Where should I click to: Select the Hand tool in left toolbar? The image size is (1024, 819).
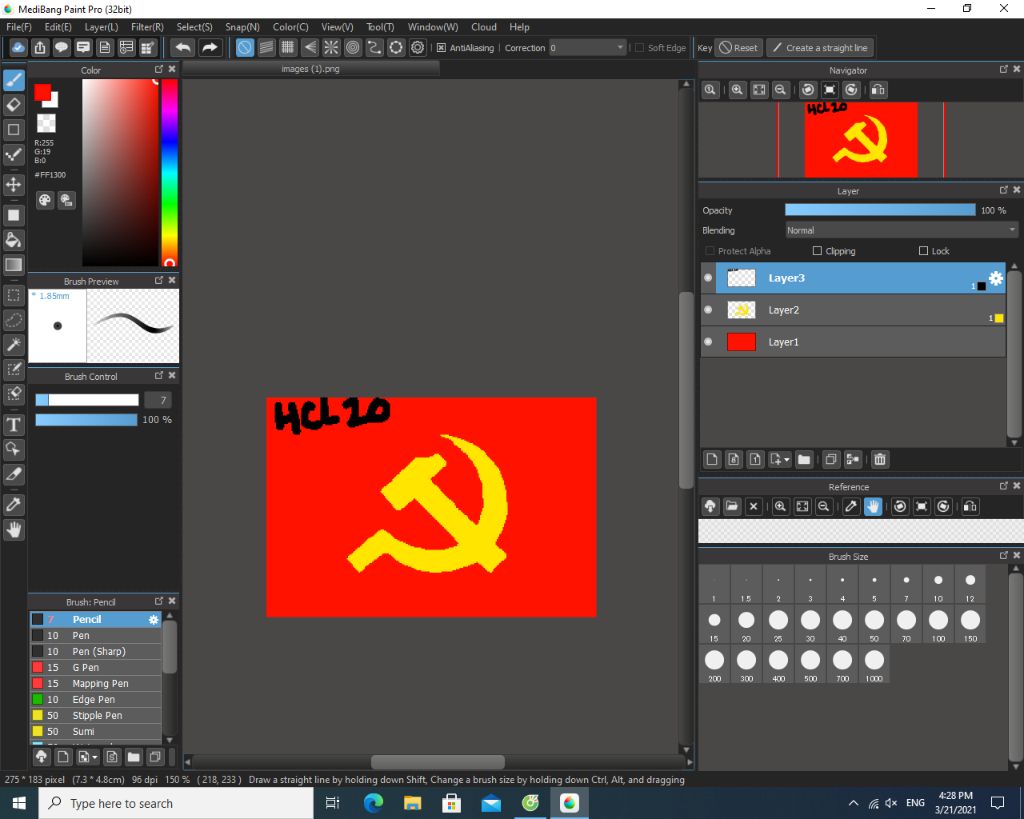(x=14, y=530)
